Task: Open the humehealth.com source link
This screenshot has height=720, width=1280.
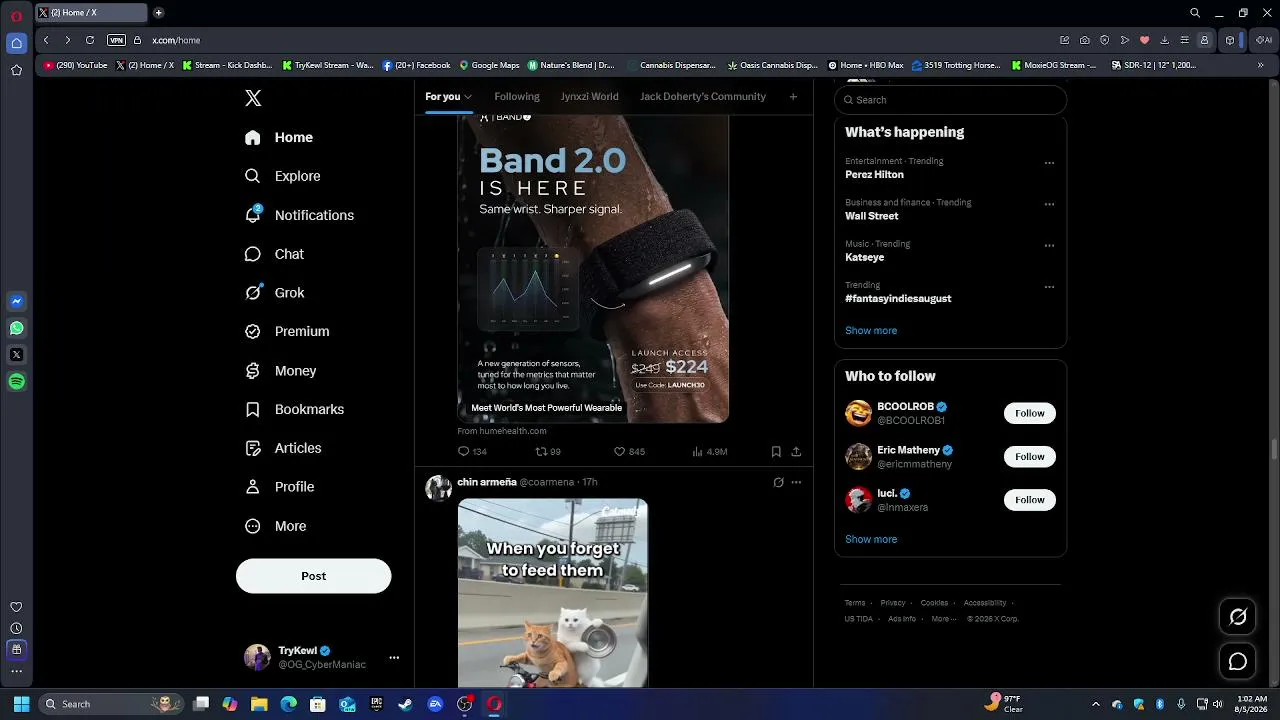Action: point(502,431)
